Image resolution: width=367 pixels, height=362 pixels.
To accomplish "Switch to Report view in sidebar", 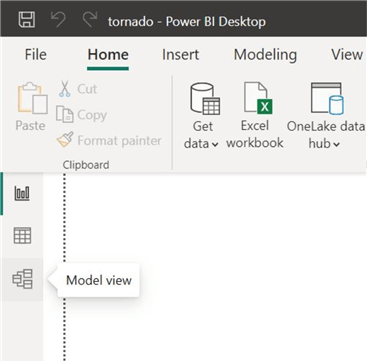I will [22, 193].
